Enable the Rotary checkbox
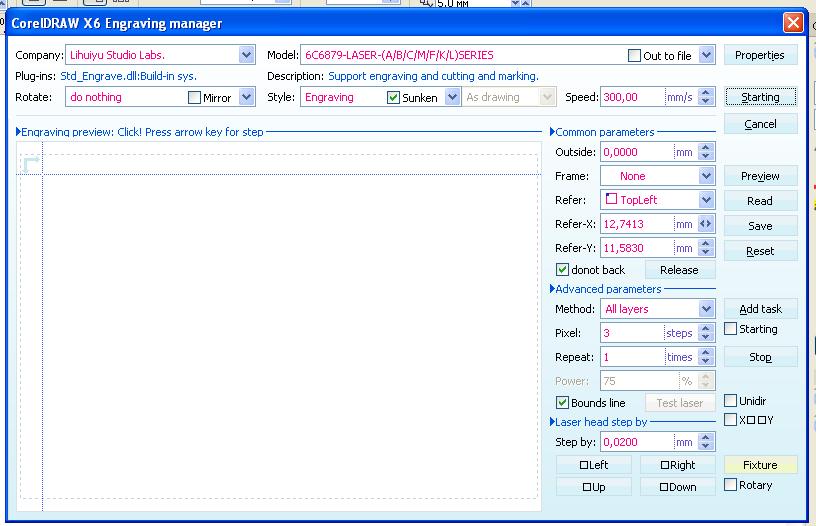The image size is (816, 526). pyautogui.click(x=731, y=484)
